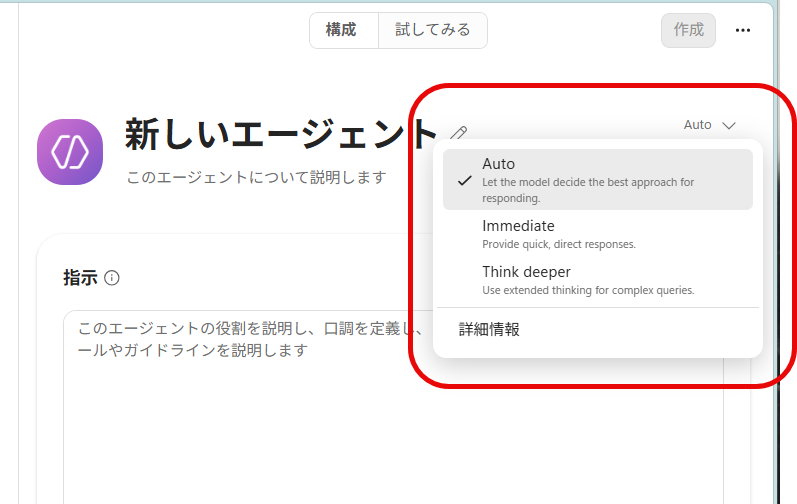
Task: Choose the Immediate response mode
Action: click(598, 234)
